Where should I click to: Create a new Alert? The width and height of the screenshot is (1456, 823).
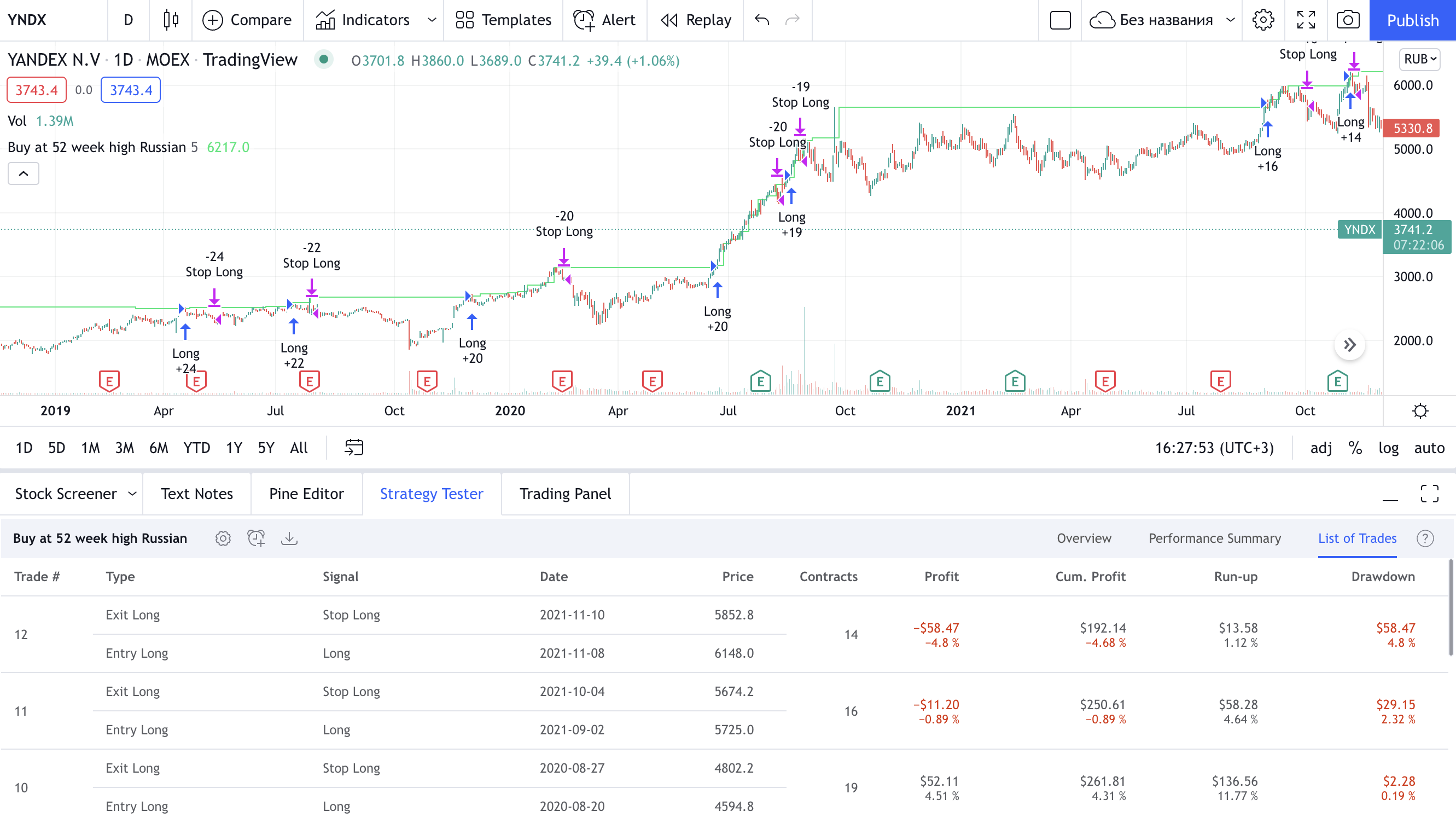[x=604, y=20]
